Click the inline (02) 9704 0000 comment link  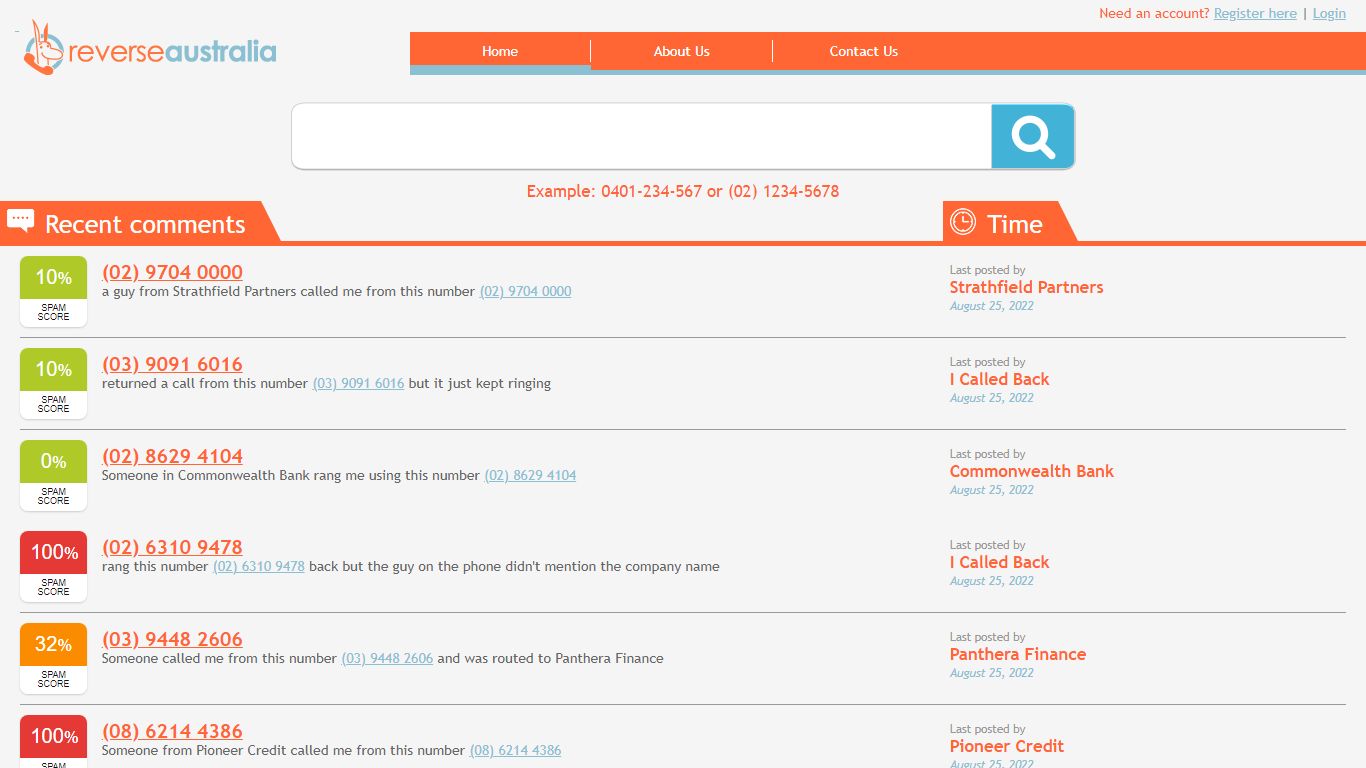(525, 292)
